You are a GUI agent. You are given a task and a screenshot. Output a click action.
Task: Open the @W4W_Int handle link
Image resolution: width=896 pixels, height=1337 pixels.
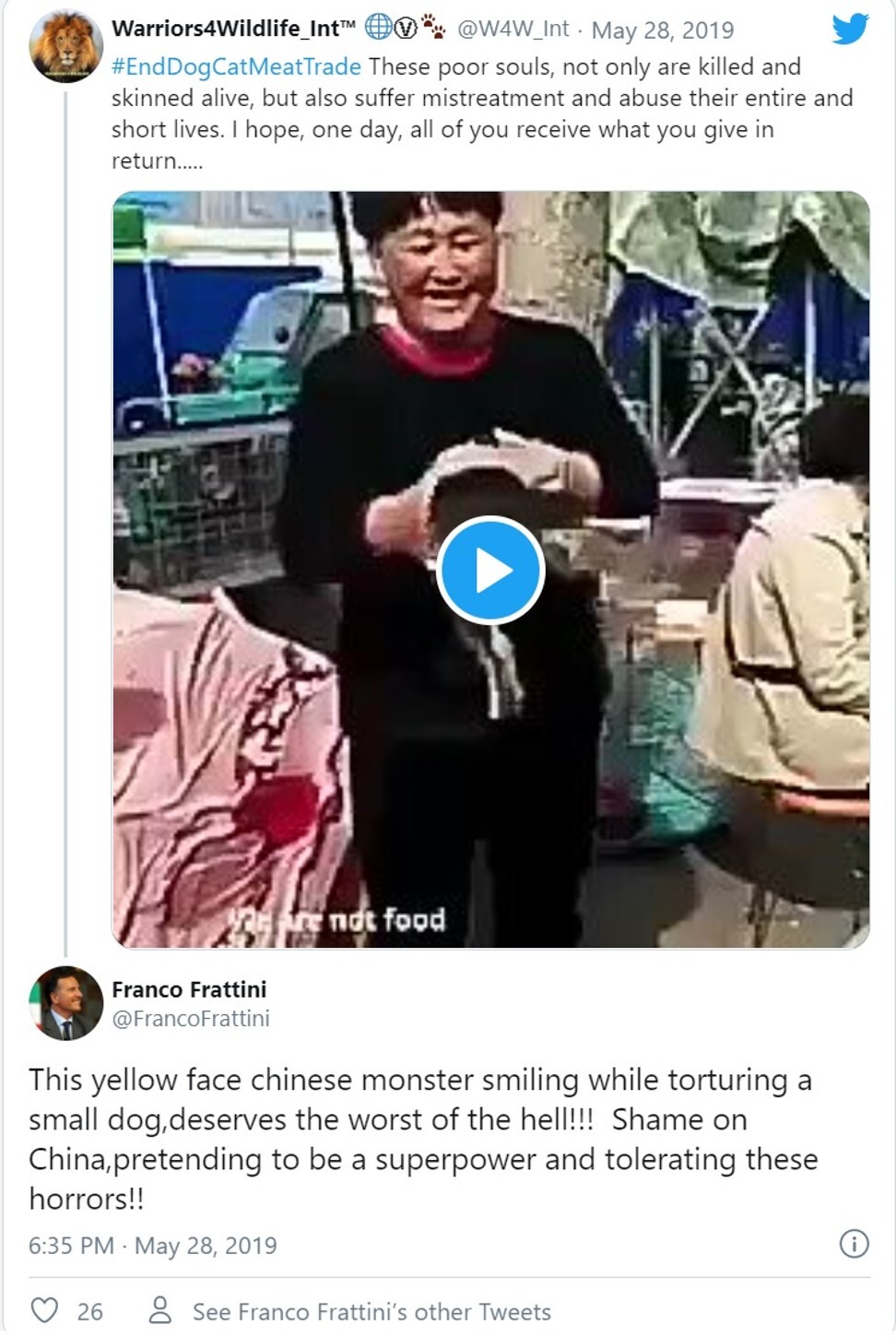tap(513, 29)
